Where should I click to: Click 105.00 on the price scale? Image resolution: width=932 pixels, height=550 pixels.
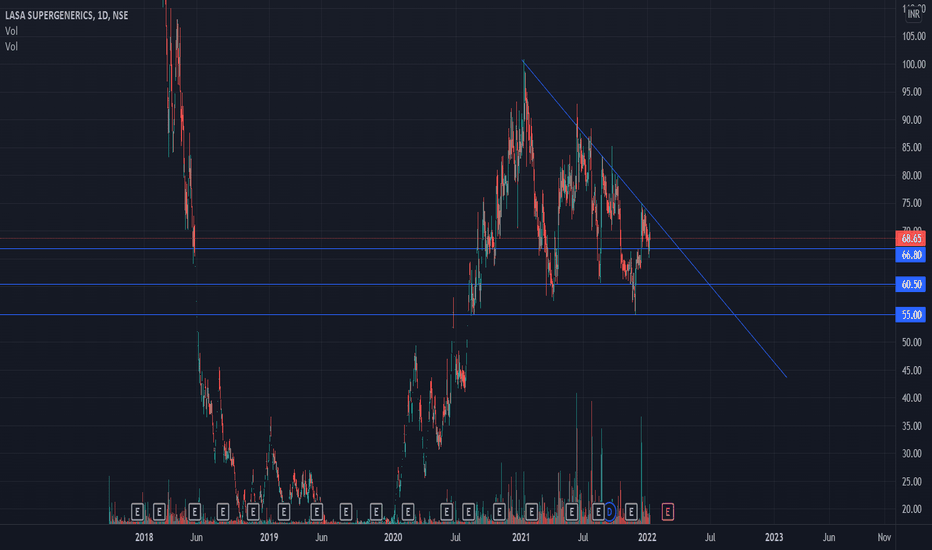tap(914, 36)
